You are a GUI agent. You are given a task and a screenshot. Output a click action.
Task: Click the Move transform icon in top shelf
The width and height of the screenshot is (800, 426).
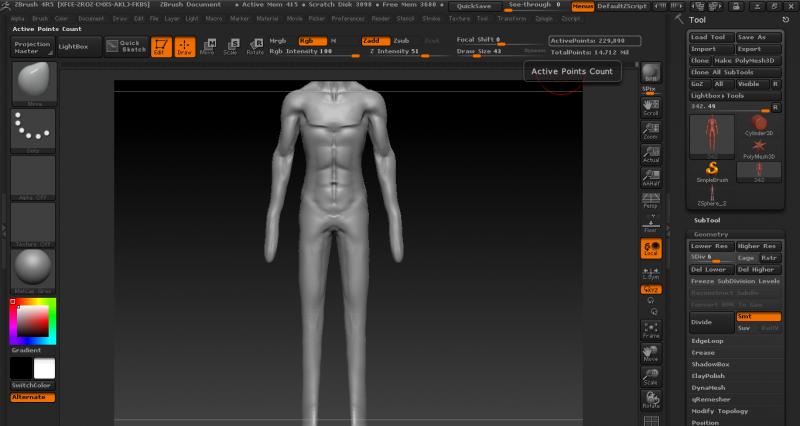pyautogui.click(x=207, y=47)
